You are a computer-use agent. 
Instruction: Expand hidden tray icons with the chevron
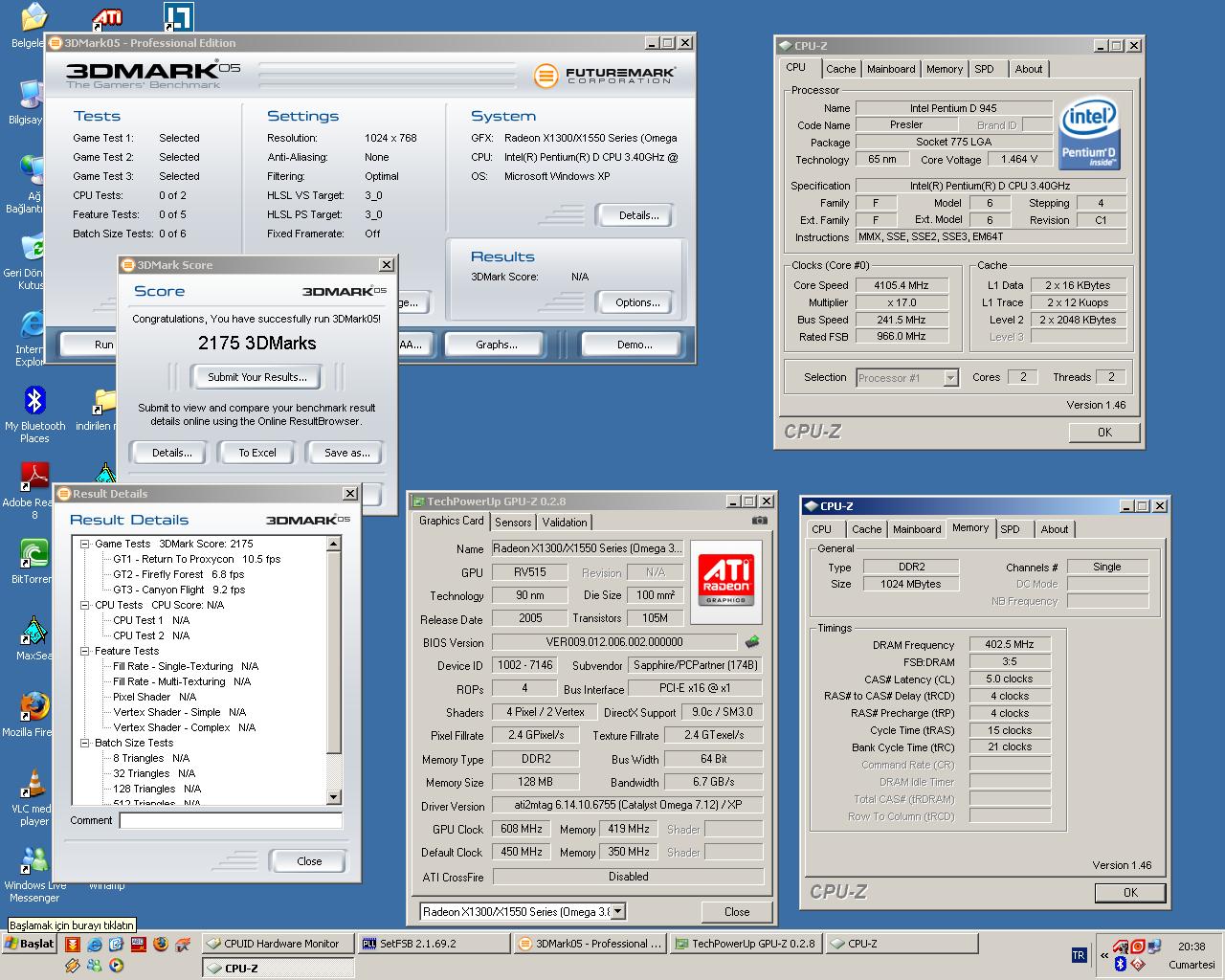(x=1104, y=955)
